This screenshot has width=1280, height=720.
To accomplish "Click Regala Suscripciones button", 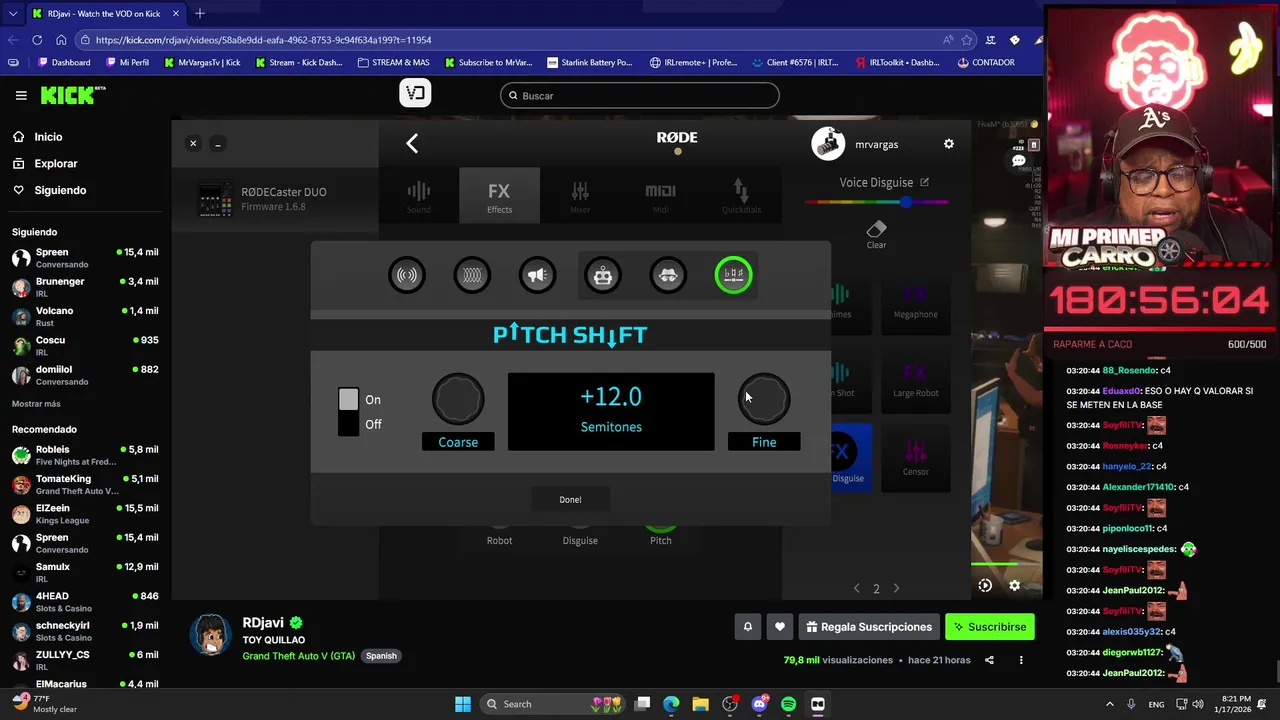I will coord(868,627).
